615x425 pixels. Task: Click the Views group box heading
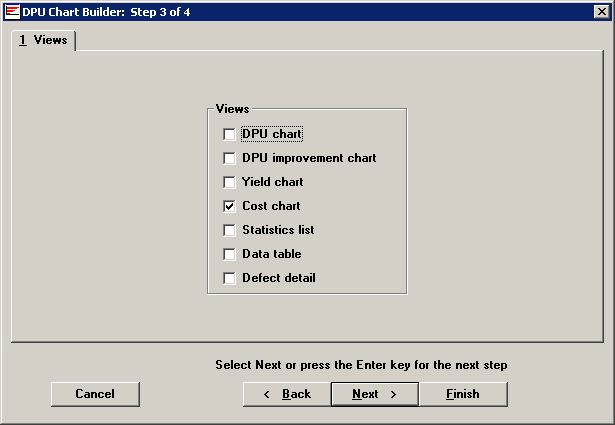click(x=232, y=108)
